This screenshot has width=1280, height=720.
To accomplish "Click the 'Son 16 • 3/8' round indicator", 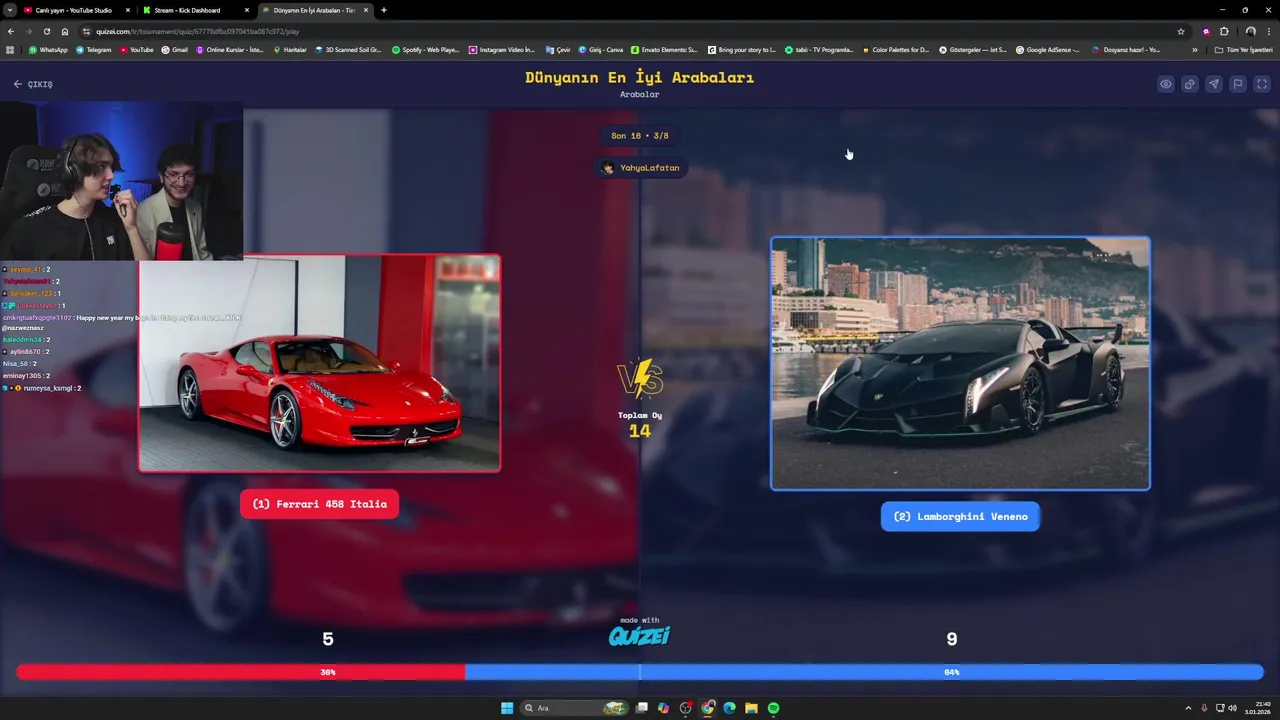I will [x=640, y=136].
